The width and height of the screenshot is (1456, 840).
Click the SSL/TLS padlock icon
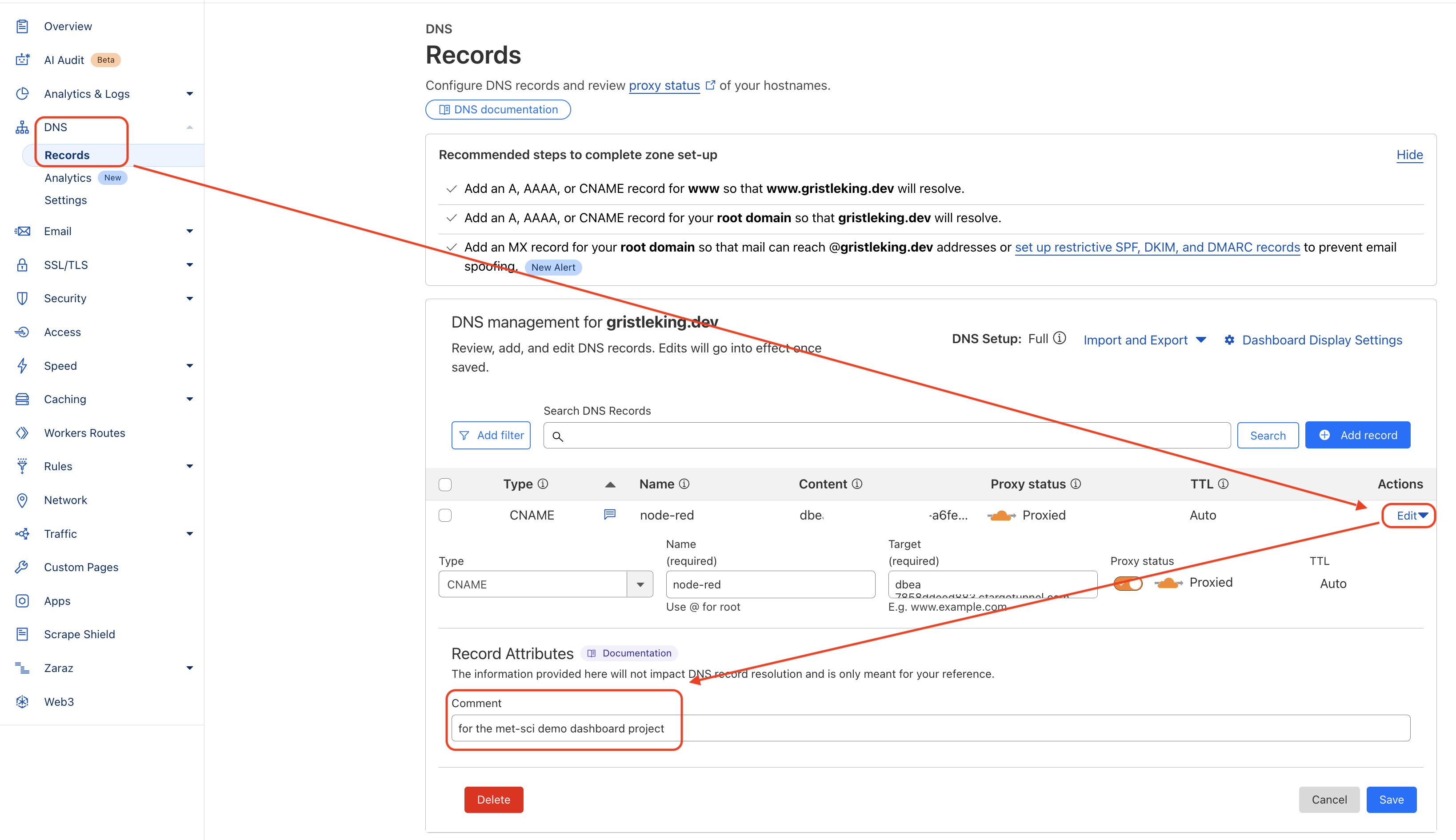coord(22,265)
